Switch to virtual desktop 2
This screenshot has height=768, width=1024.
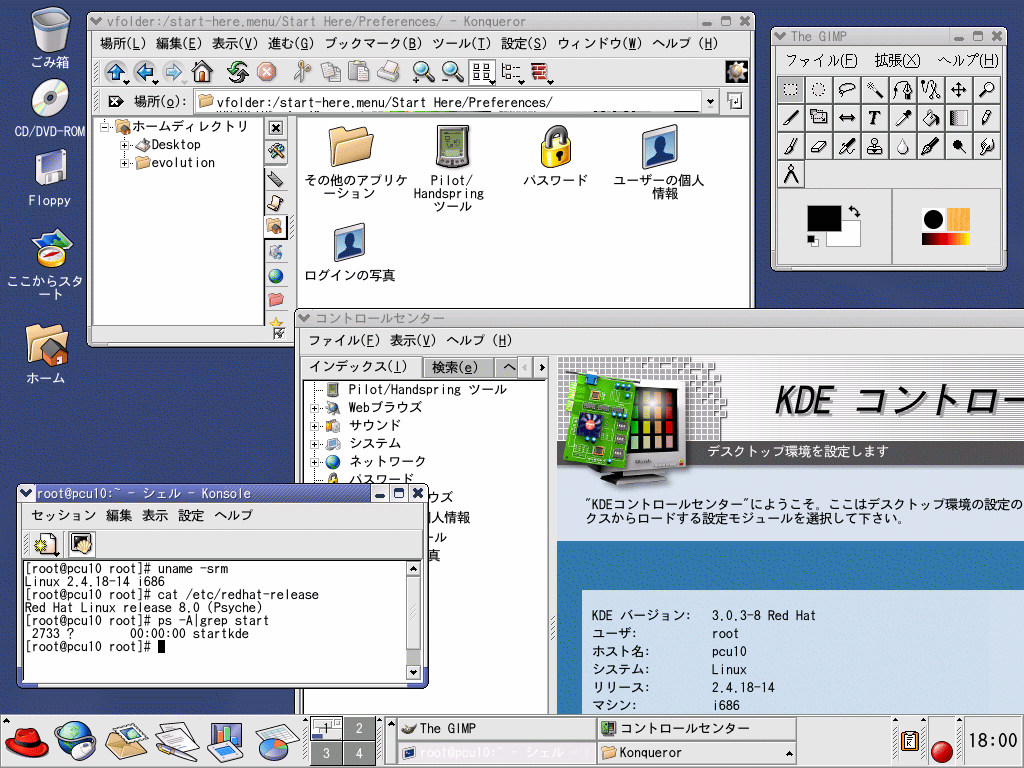point(359,728)
